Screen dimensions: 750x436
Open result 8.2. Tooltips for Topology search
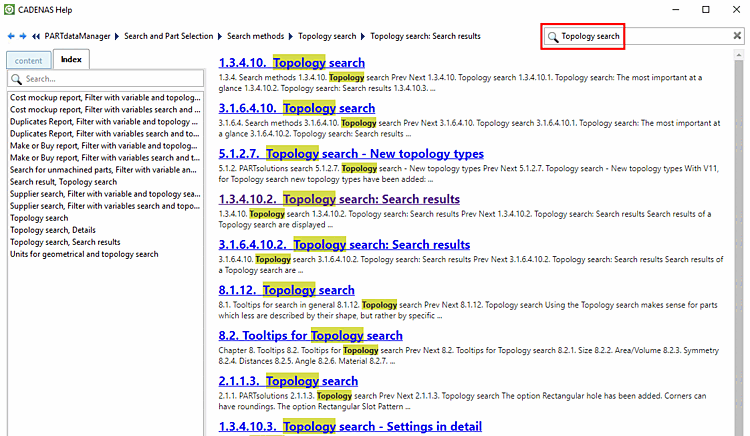pyautogui.click(x=310, y=335)
